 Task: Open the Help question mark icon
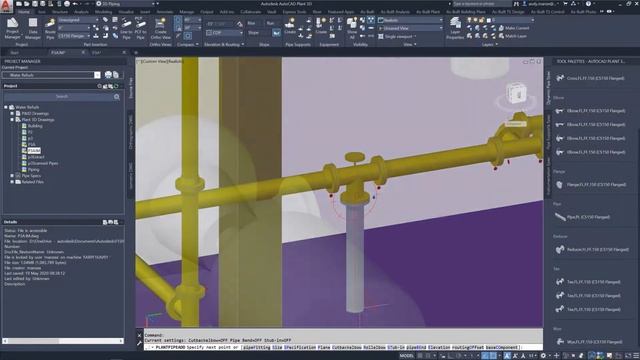tap(588, 4)
